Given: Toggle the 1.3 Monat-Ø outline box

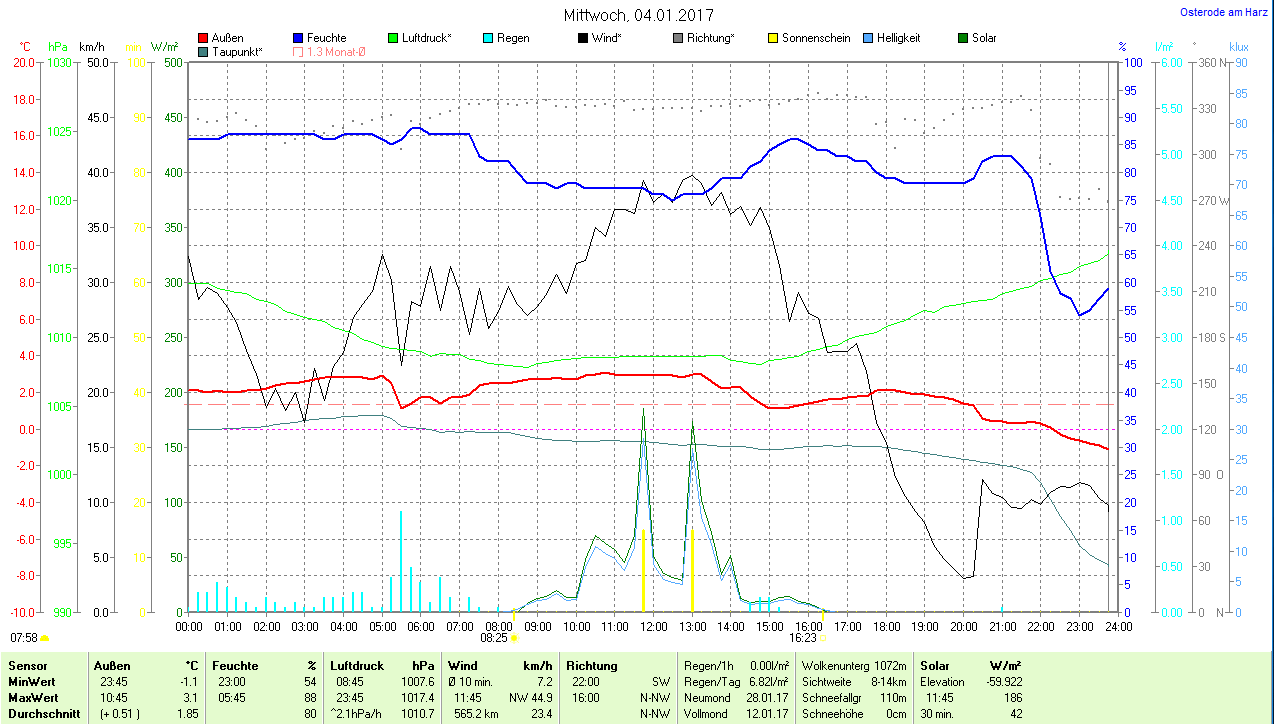Looking at the screenshot, I should coord(298,51).
